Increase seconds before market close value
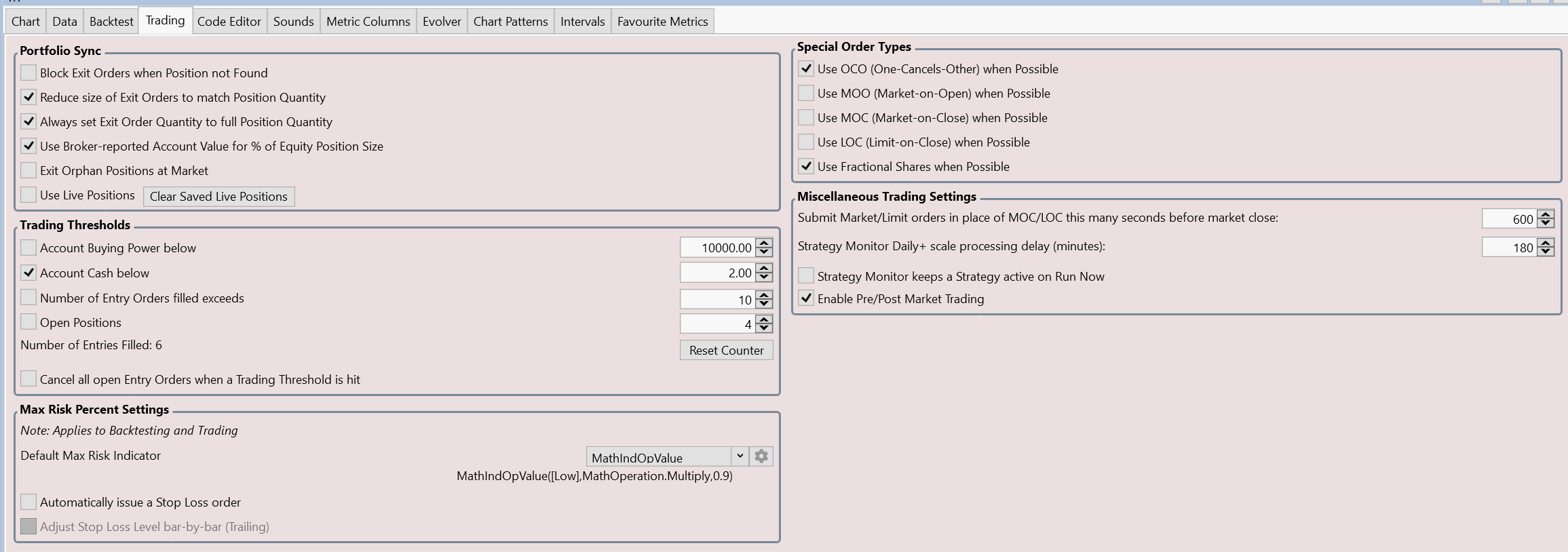 1546,214
